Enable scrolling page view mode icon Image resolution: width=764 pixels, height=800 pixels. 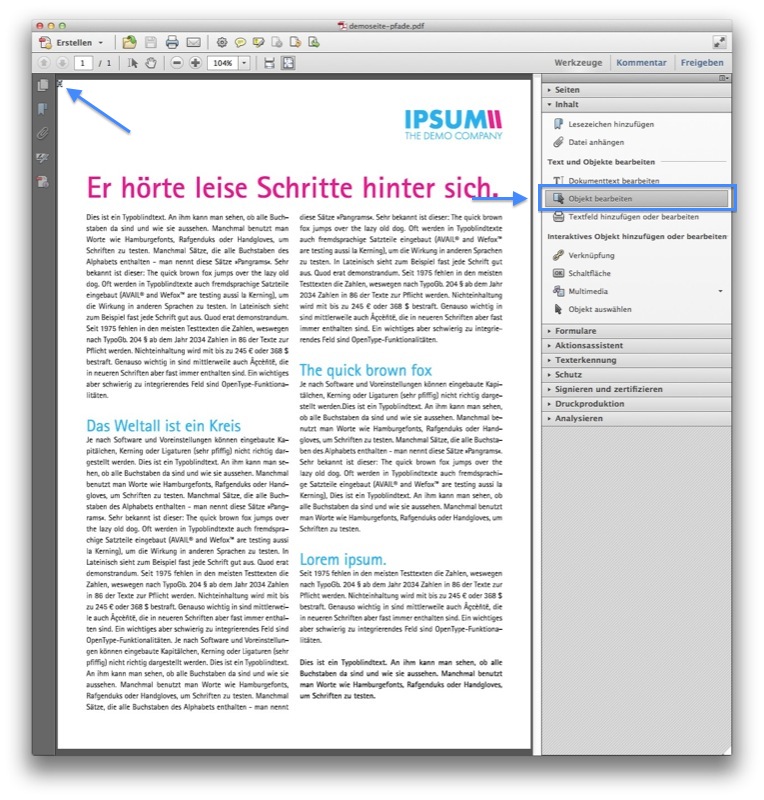coord(269,63)
